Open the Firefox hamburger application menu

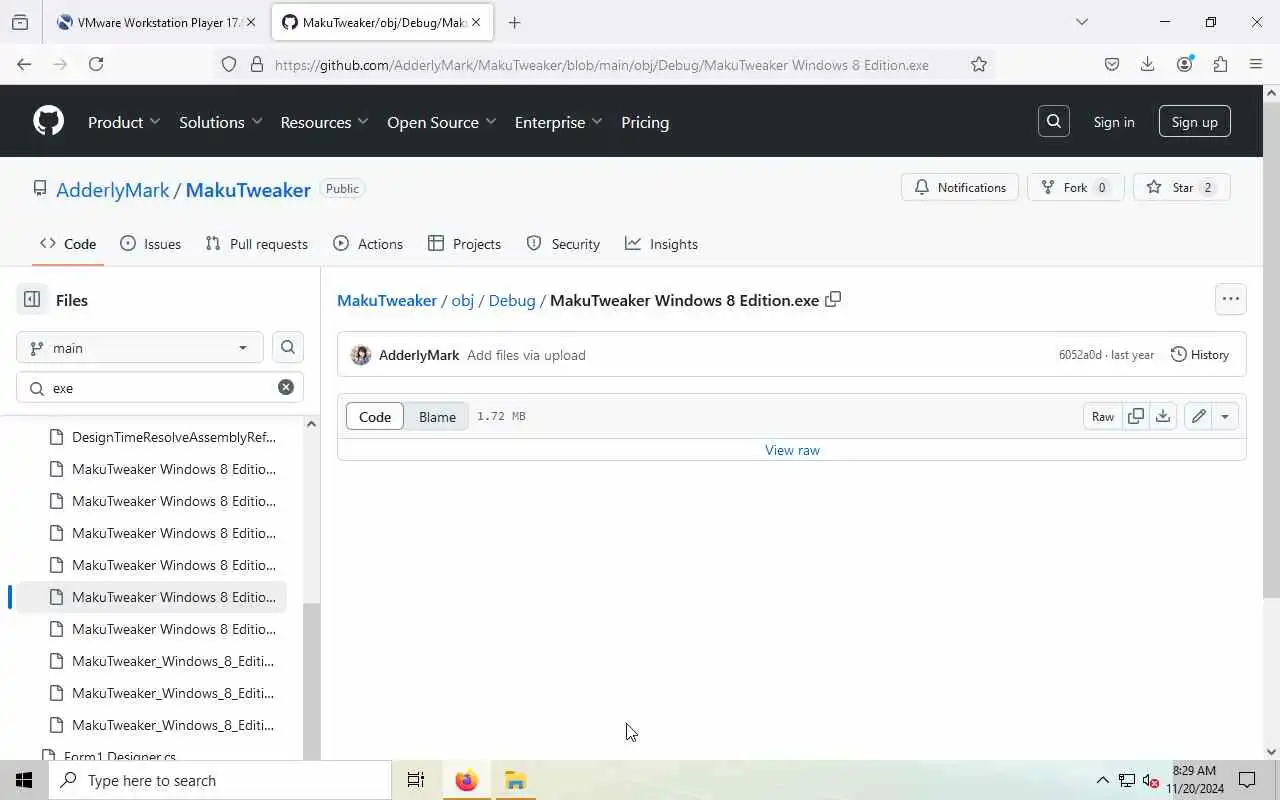tap(1256, 64)
